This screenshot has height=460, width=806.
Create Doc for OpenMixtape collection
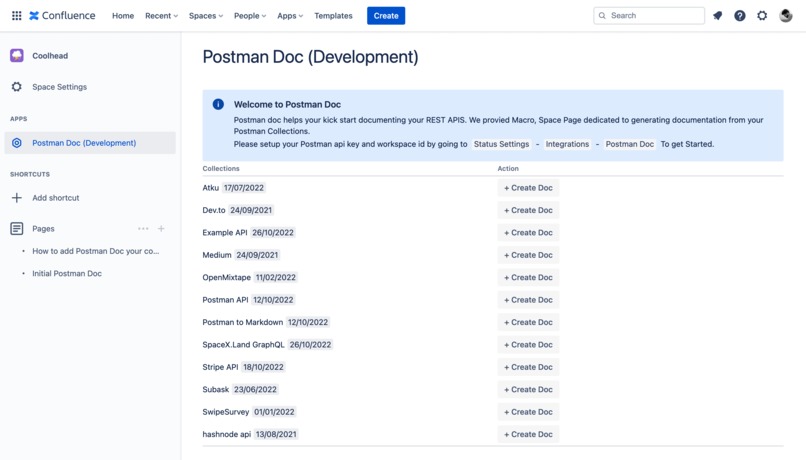click(528, 278)
